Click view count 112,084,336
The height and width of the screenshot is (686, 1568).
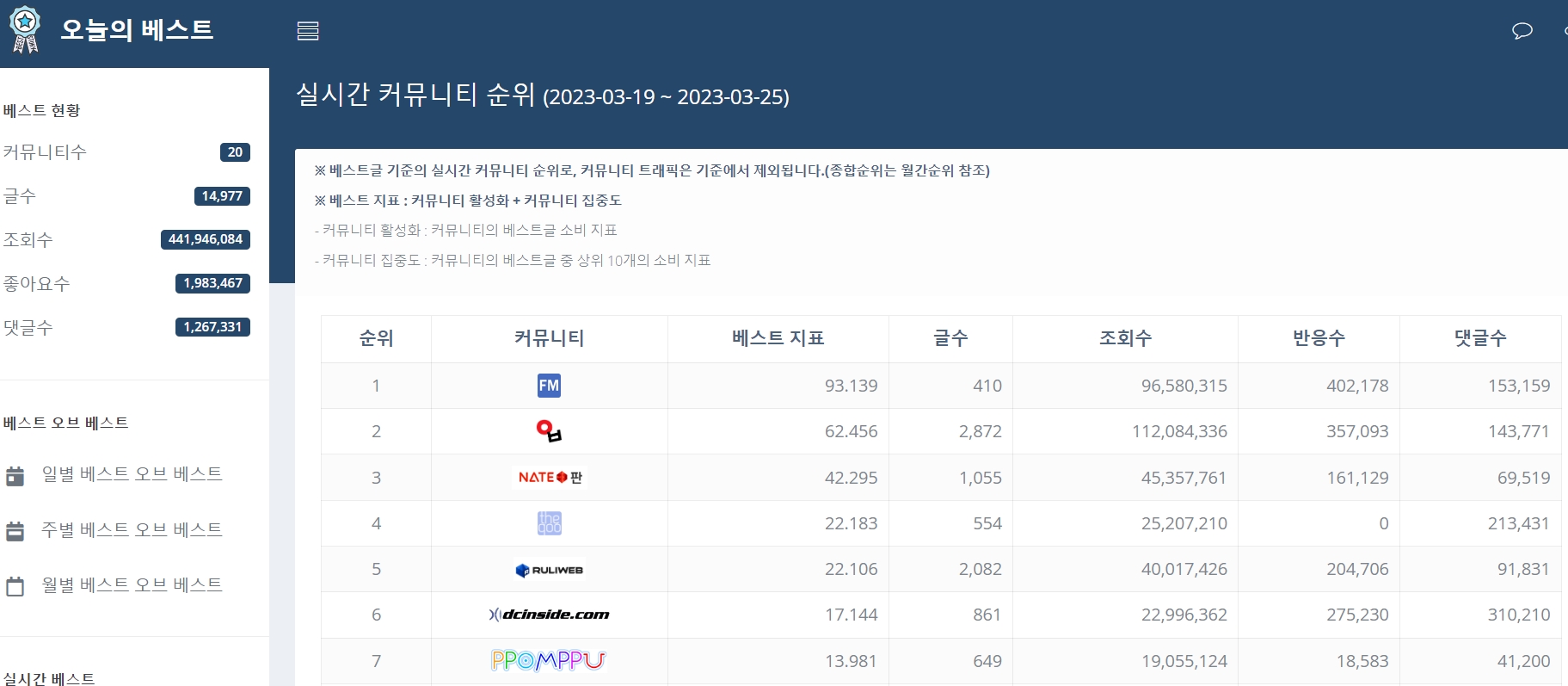point(1179,431)
